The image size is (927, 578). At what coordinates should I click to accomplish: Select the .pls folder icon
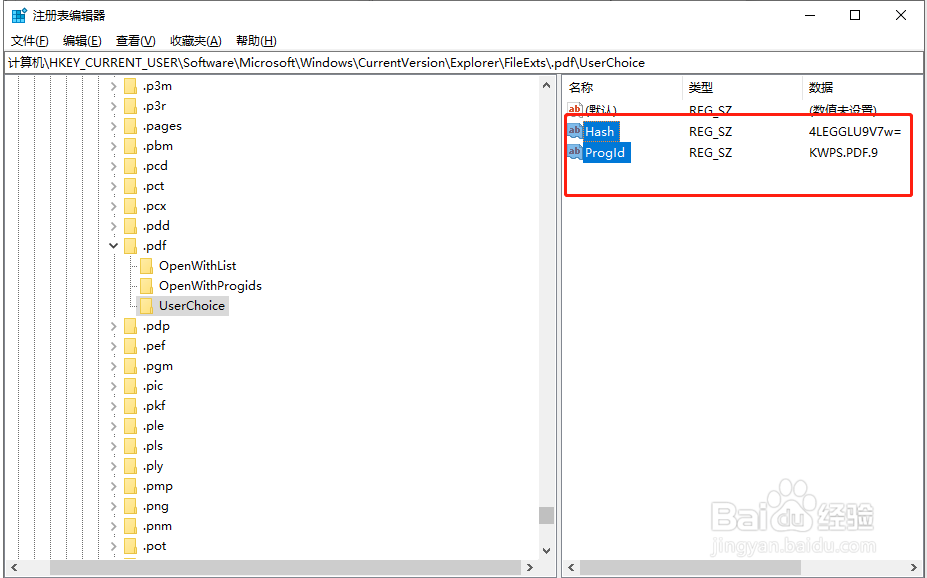point(131,446)
